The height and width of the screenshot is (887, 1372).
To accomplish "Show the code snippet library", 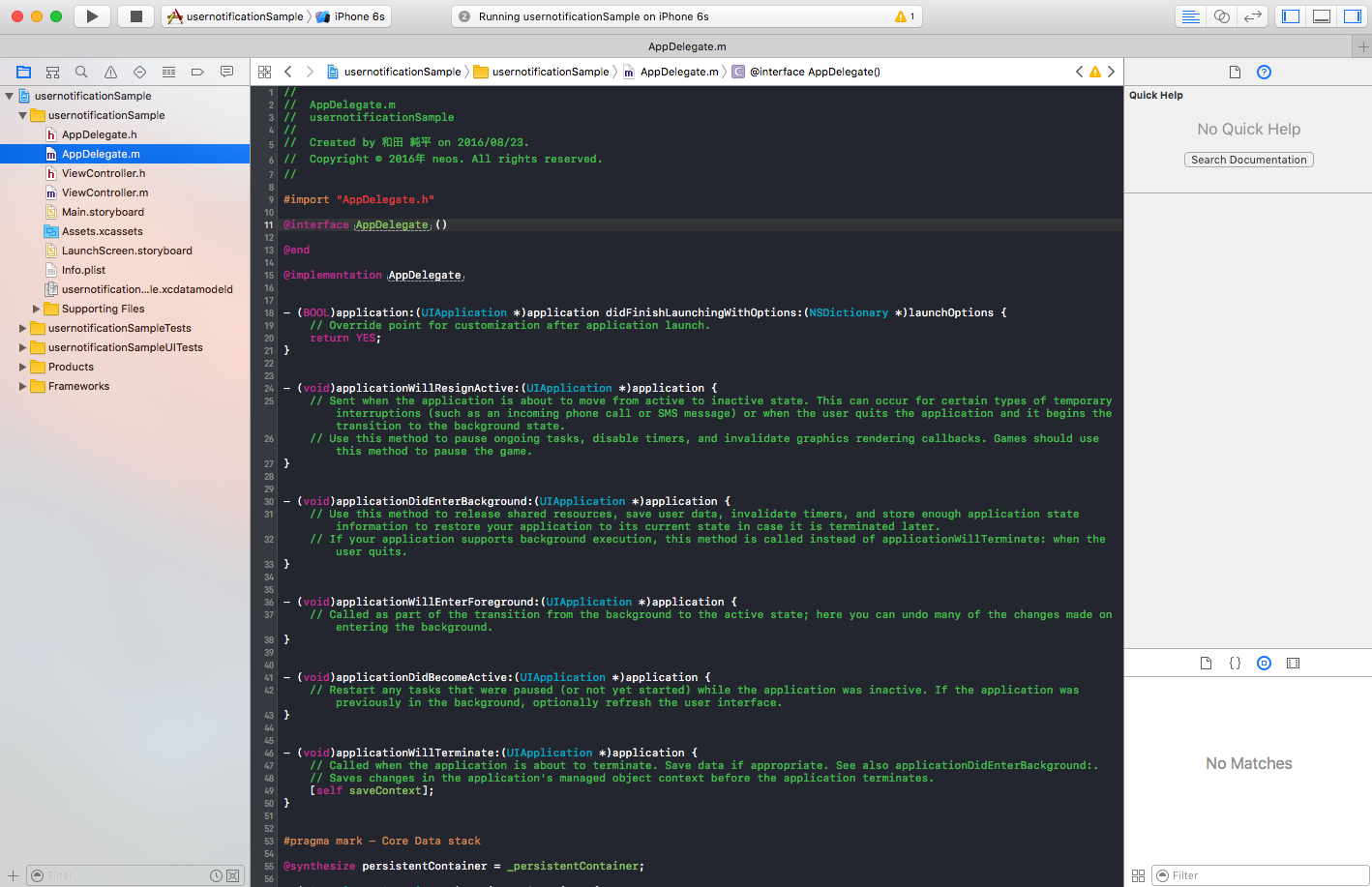I will click(x=1235, y=663).
